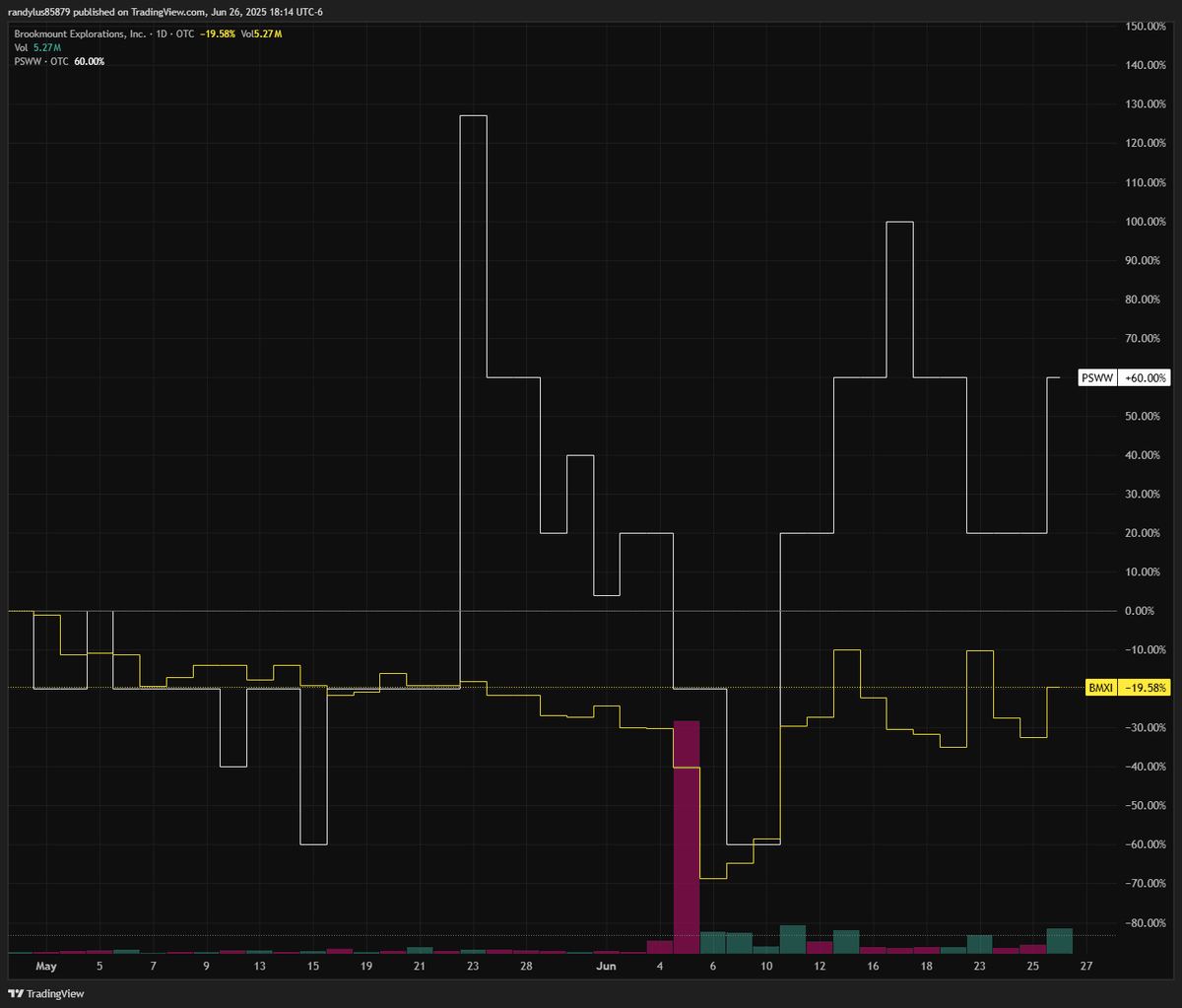
Task: Select the 150.00% price scale label
Action: coord(1145,27)
